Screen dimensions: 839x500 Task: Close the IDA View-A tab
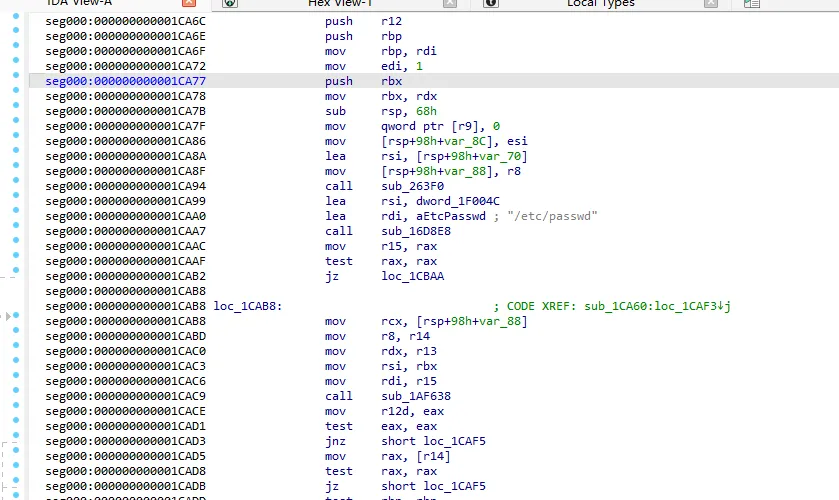click(189, 3)
